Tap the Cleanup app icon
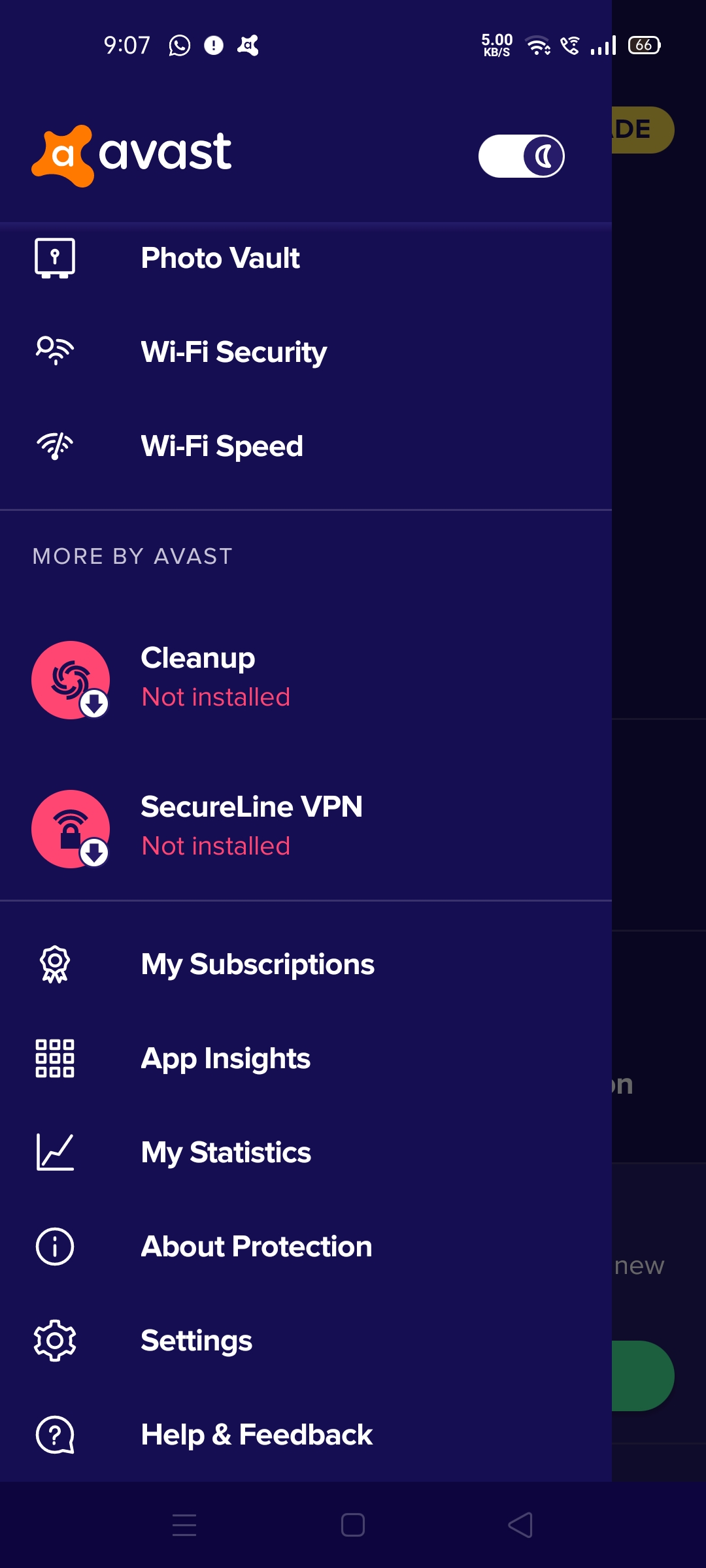Viewport: 706px width, 1568px height. [x=71, y=680]
